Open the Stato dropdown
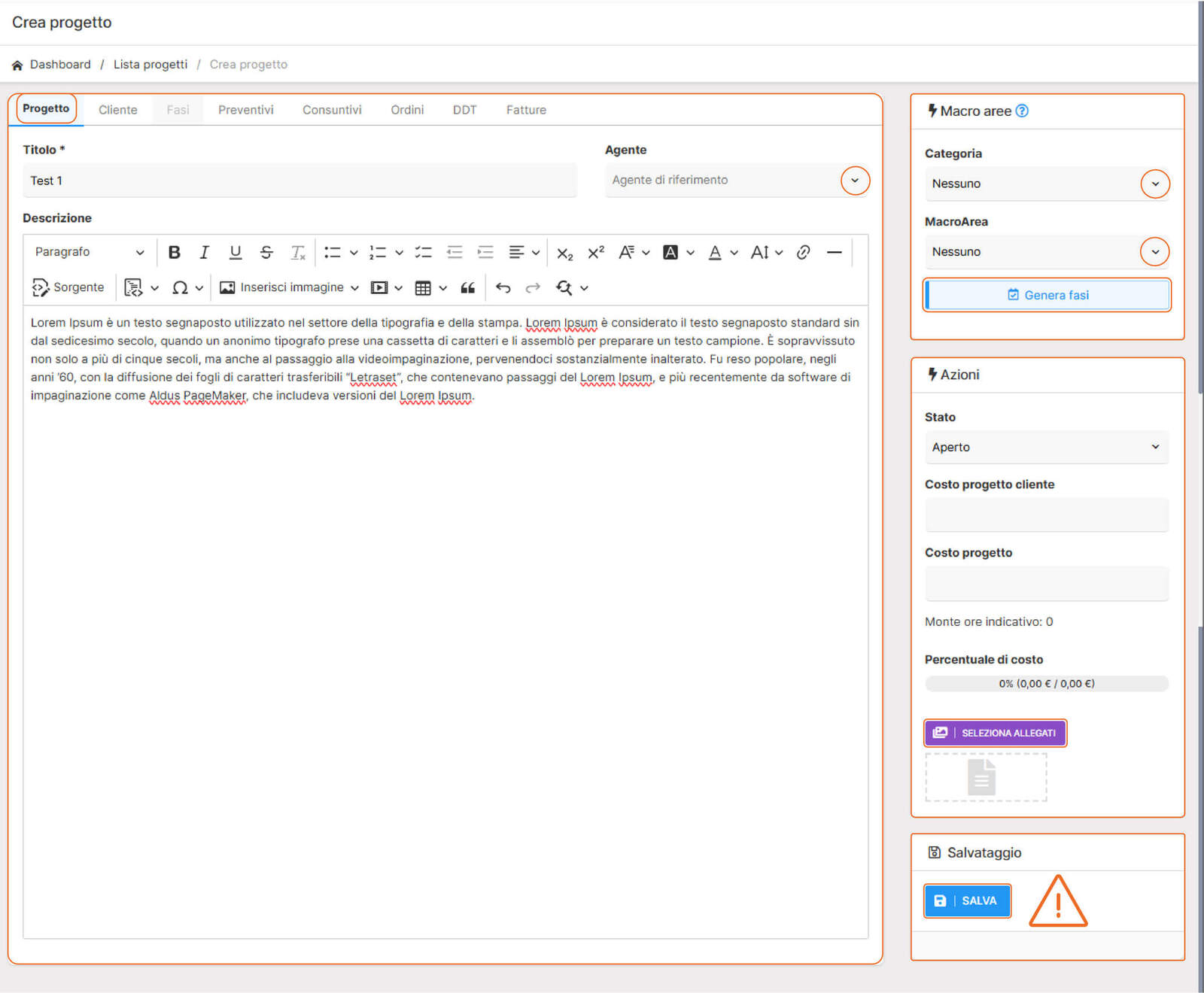1204x993 pixels. click(1045, 448)
